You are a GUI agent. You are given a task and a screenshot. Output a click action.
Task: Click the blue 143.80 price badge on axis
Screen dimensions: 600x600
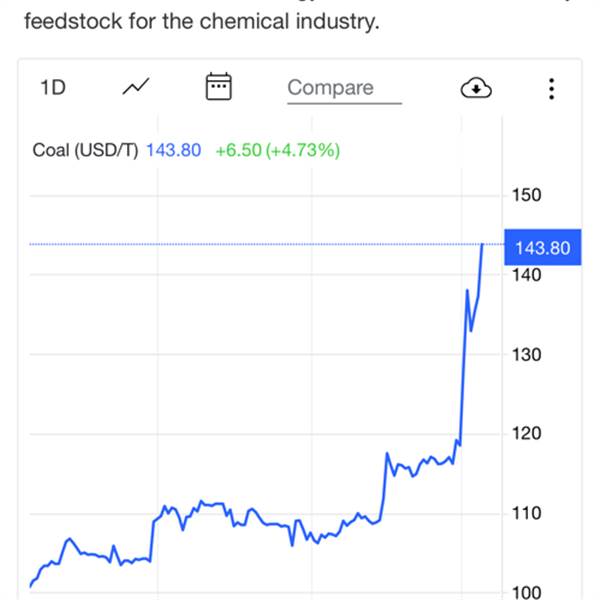[x=541, y=247]
